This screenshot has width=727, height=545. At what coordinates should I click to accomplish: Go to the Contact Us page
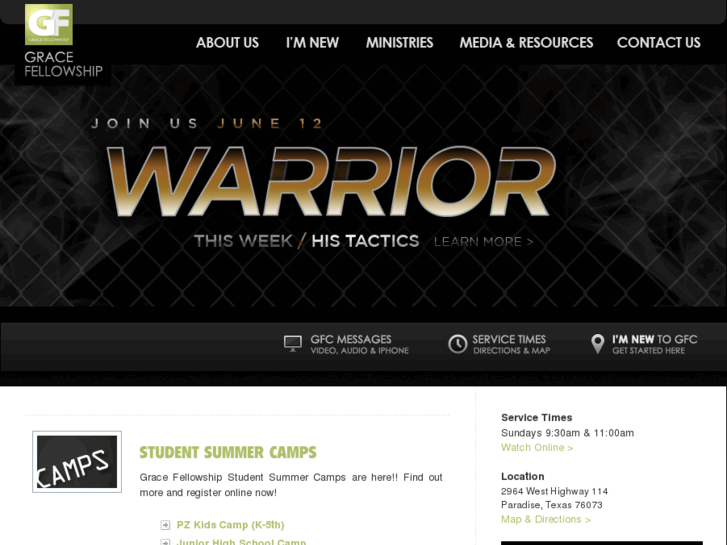(x=658, y=43)
